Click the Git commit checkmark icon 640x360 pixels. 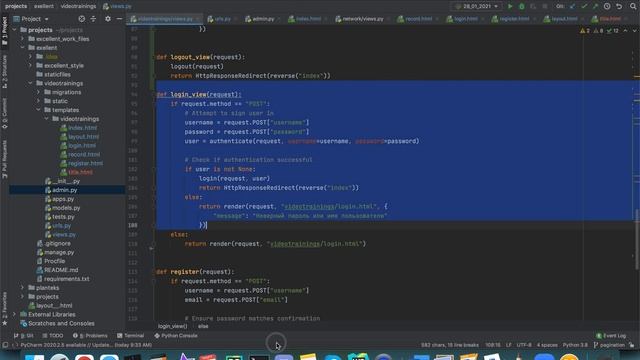(584, 6)
